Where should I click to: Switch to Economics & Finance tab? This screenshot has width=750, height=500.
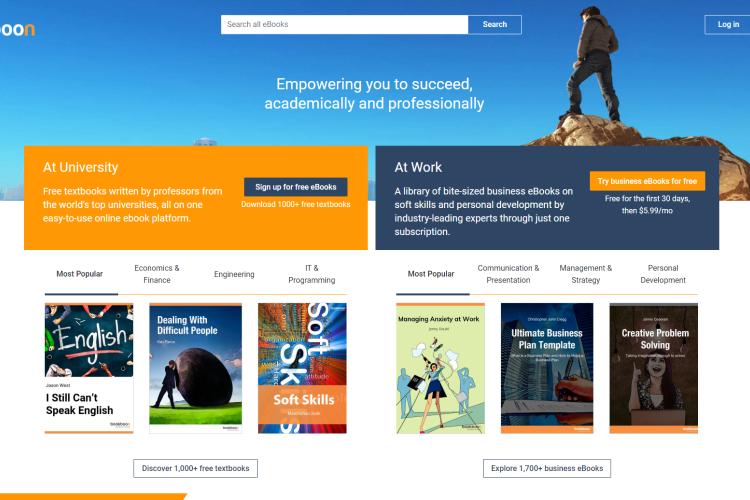click(x=157, y=274)
